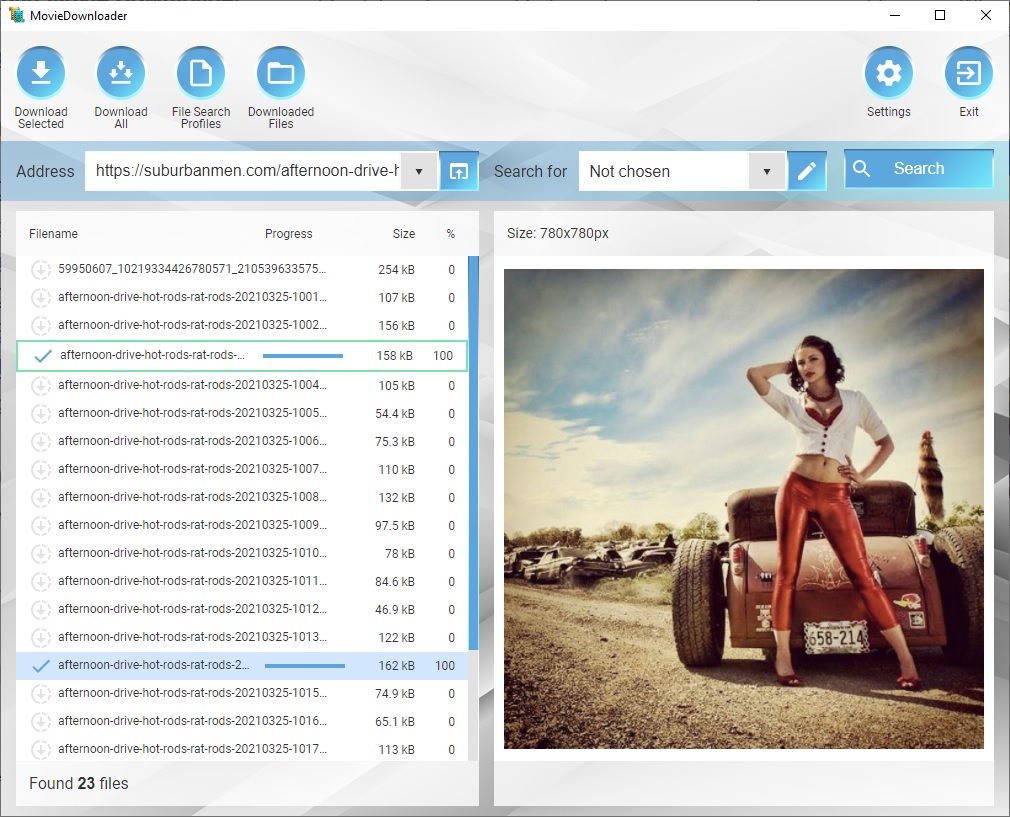This screenshot has height=817, width=1010.
Task: Click the 65.1 kB size cell
Action: click(395, 722)
